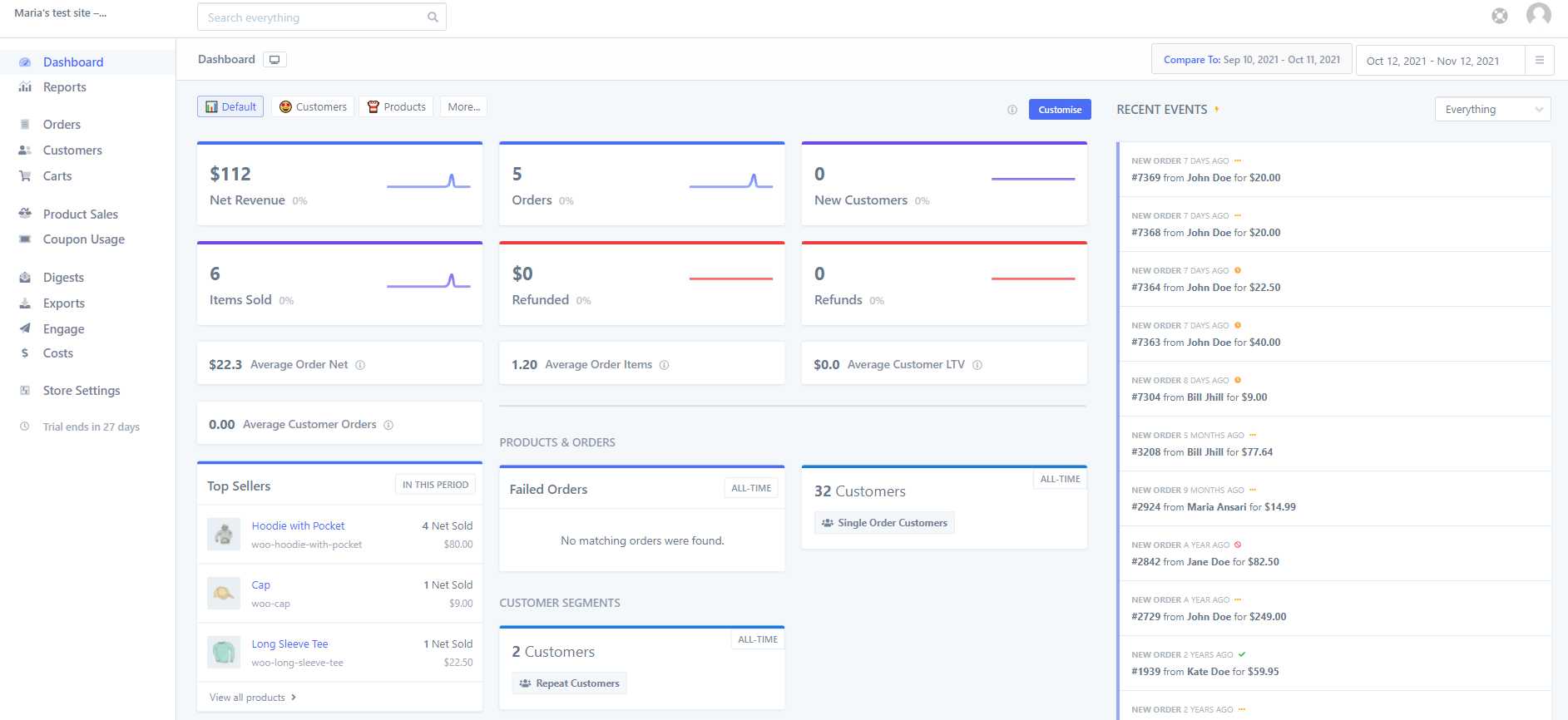
Task: Switch to the Customers dashboard tab
Action: [x=313, y=106]
